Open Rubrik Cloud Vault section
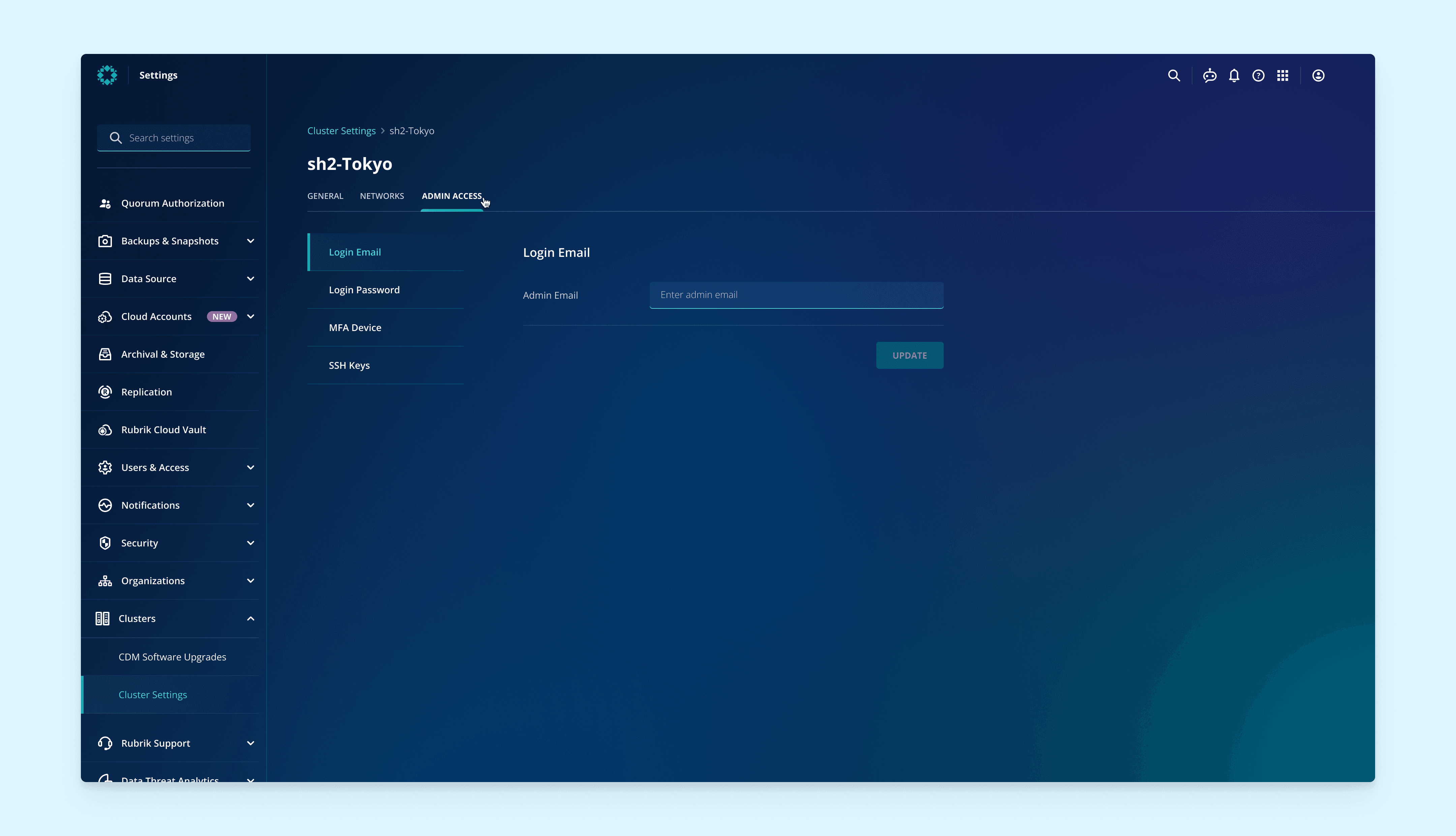The image size is (1456, 836). point(163,429)
